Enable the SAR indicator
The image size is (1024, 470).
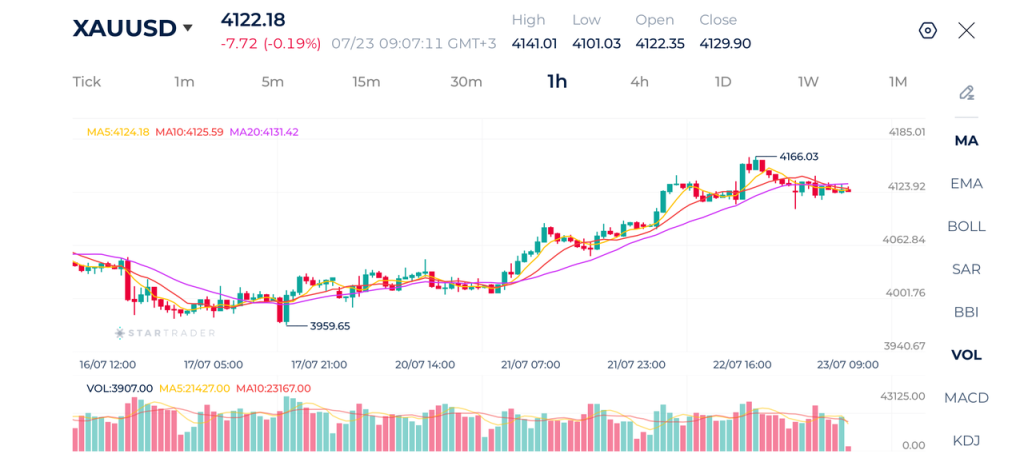[x=967, y=269]
